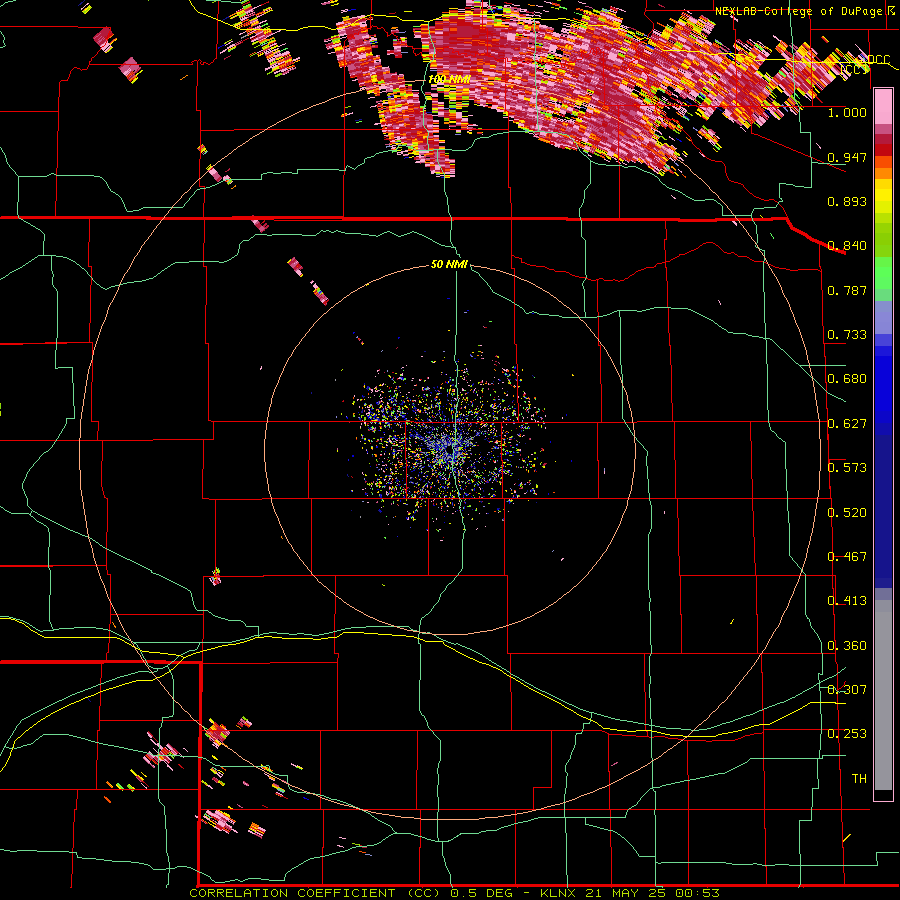
Task: Click the 100 NMI range ring label
Action: click(x=449, y=79)
